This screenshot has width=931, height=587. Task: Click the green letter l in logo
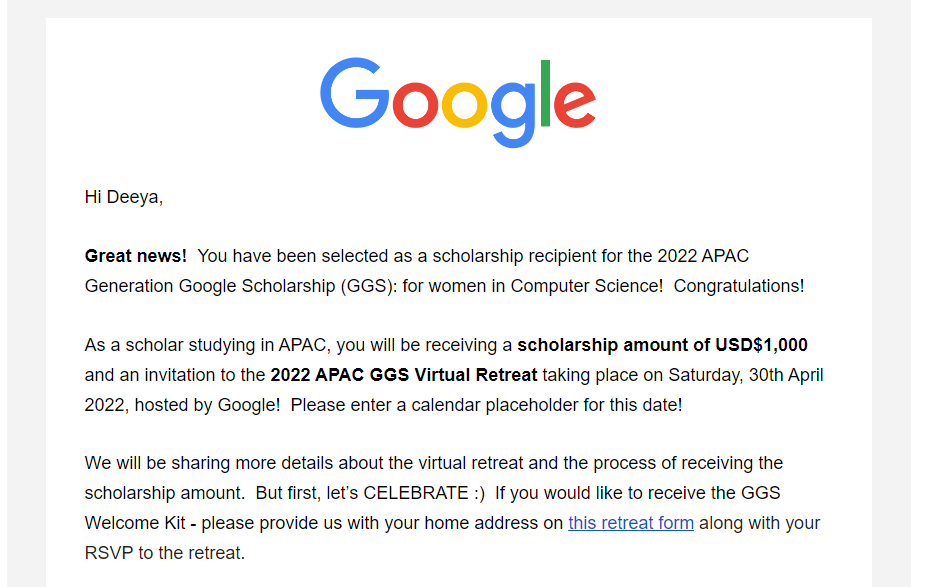pos(545,93)
